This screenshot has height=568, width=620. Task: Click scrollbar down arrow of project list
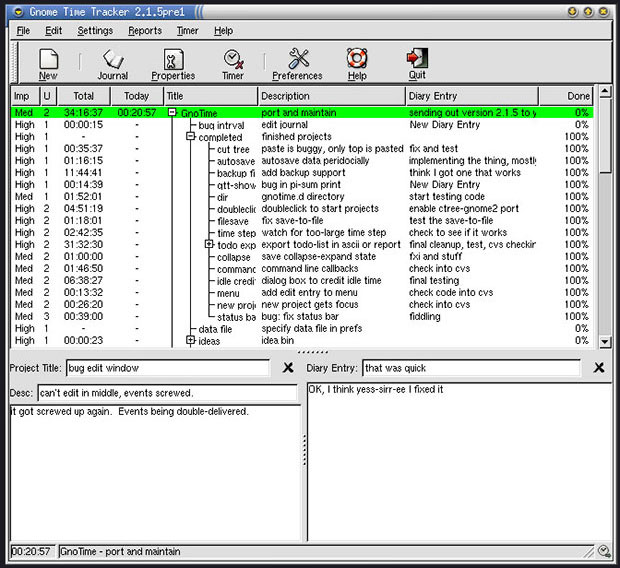605,342
